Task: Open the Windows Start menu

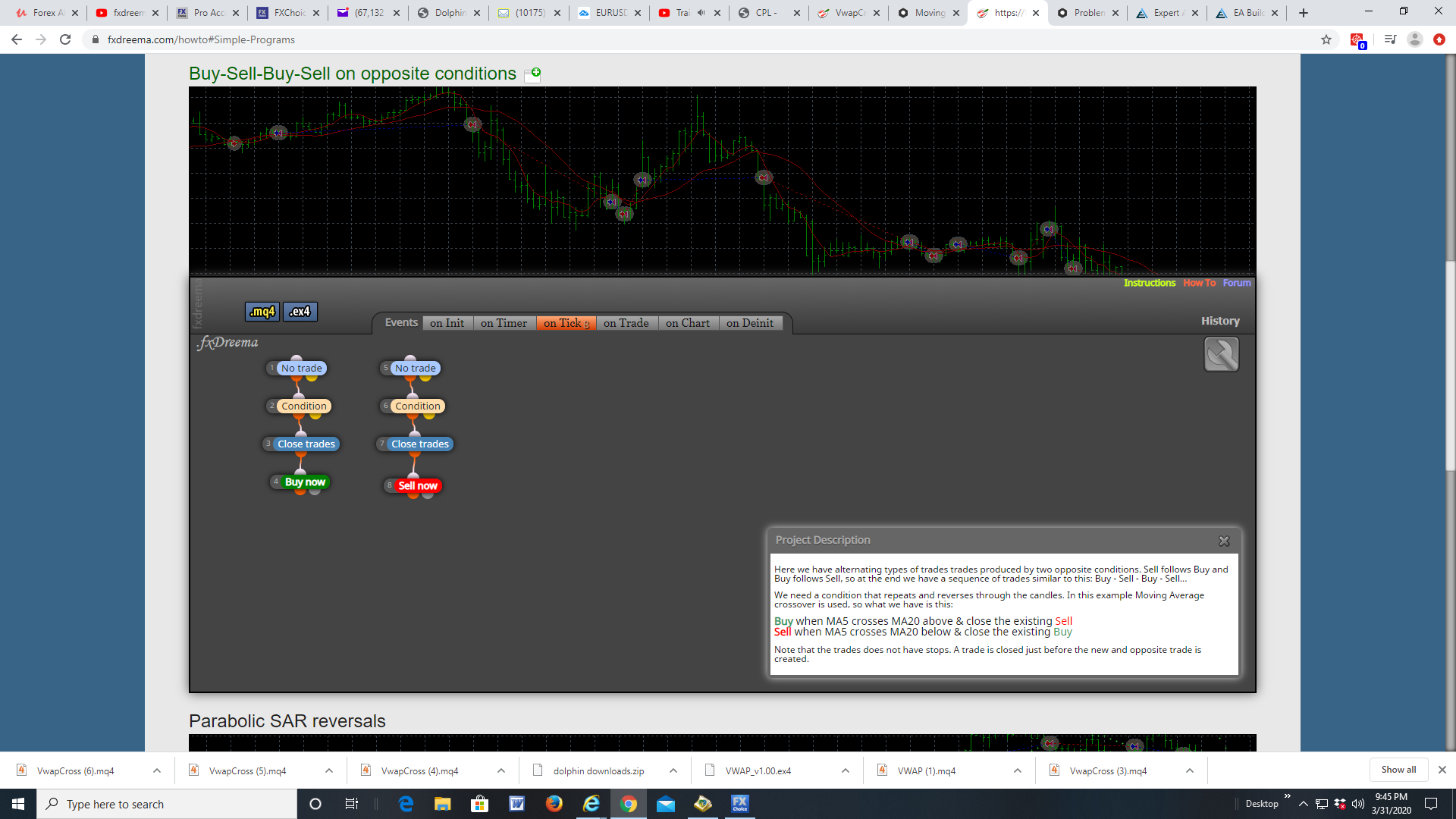Action: pyautogui.click(x=18, y=804)
